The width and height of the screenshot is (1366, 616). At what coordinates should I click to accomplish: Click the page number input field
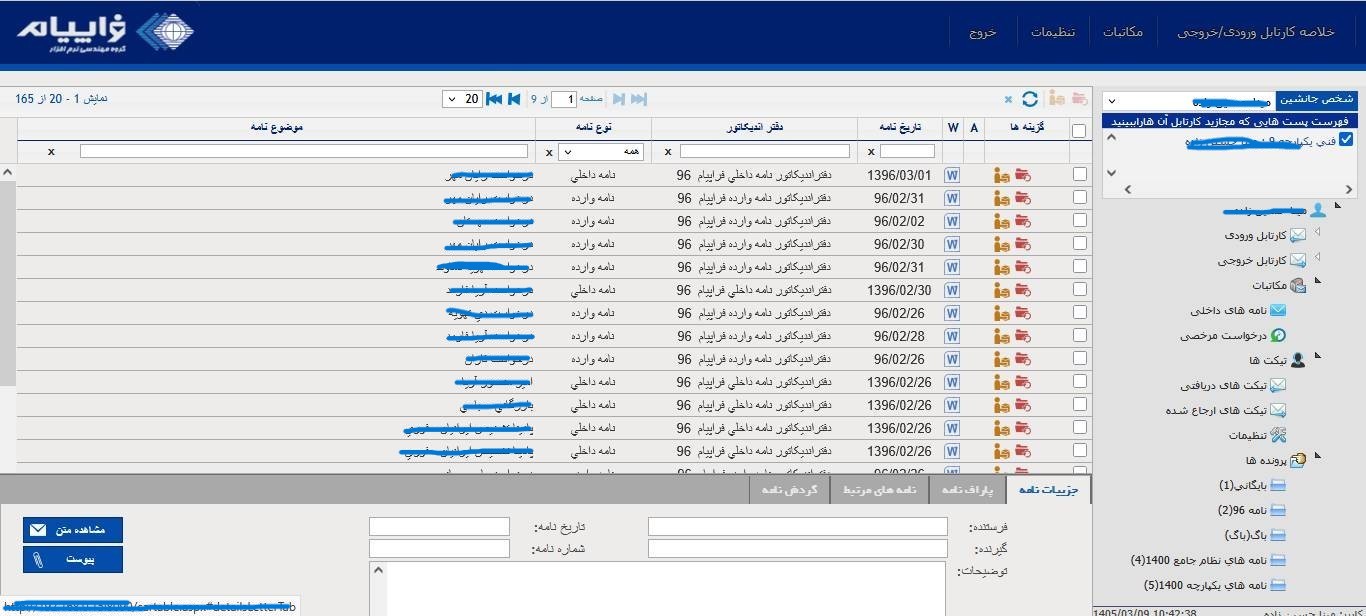(565, 99)
